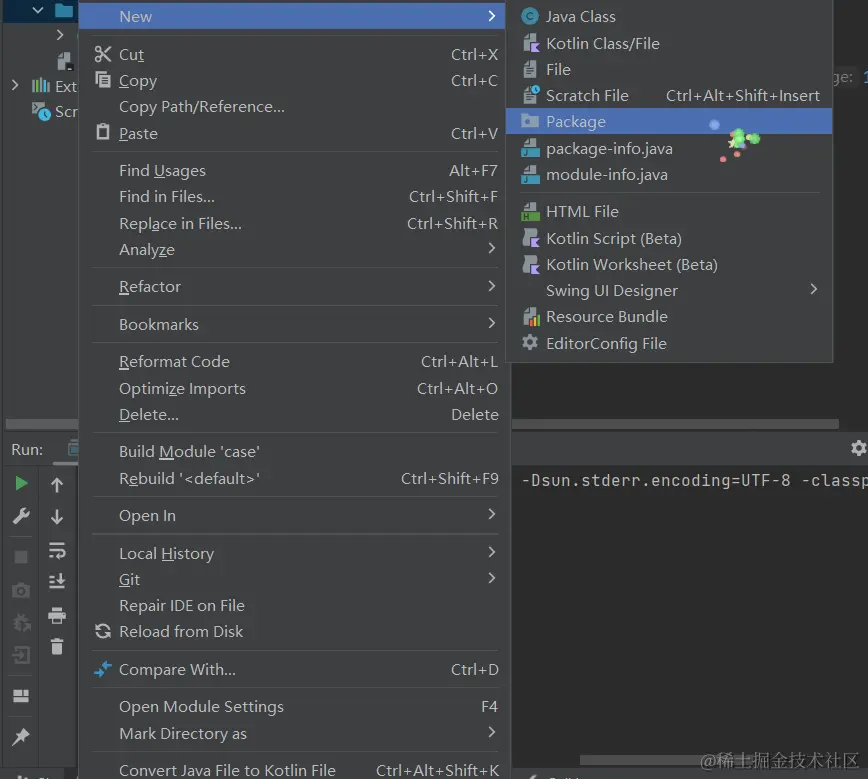Click the Scratches tree item

(54, 111)
